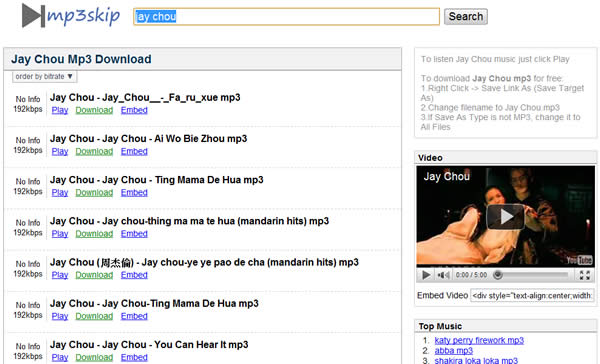Click the search field containing jay chou
The width and height of the screenshot is (600, 364).
[286, 16]
